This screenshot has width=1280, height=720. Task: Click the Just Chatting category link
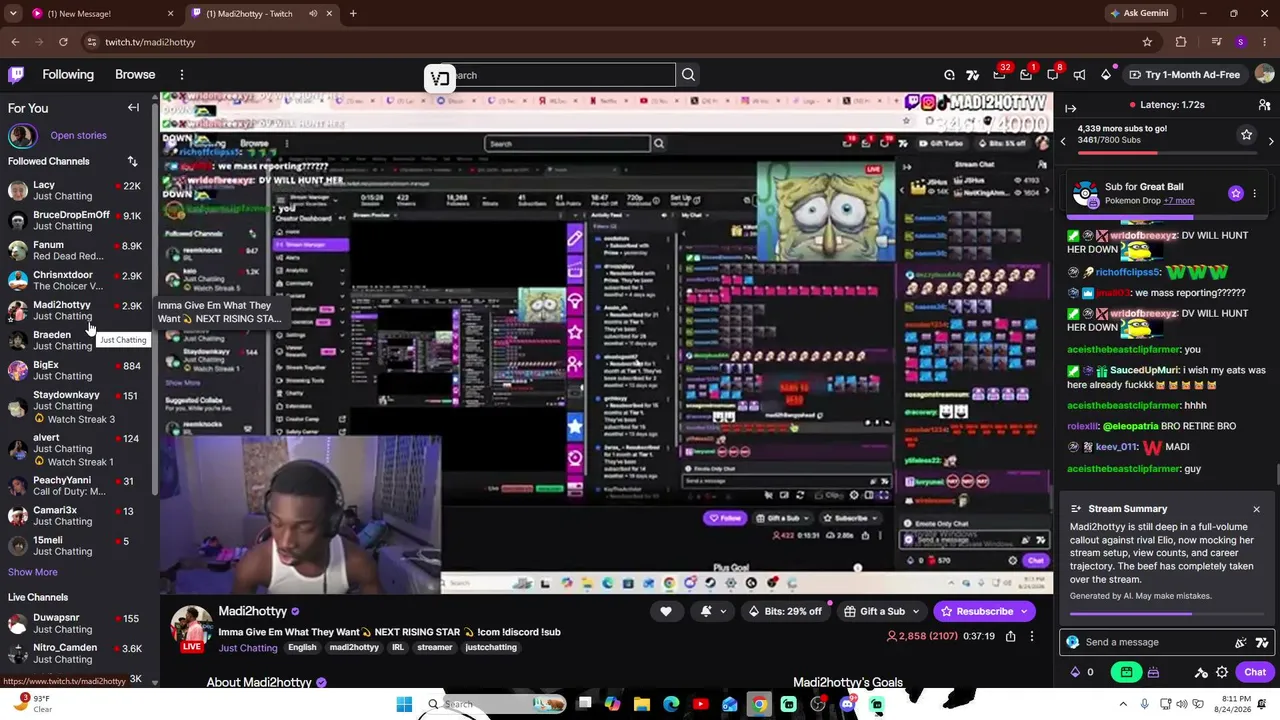[x=248, y=647]
